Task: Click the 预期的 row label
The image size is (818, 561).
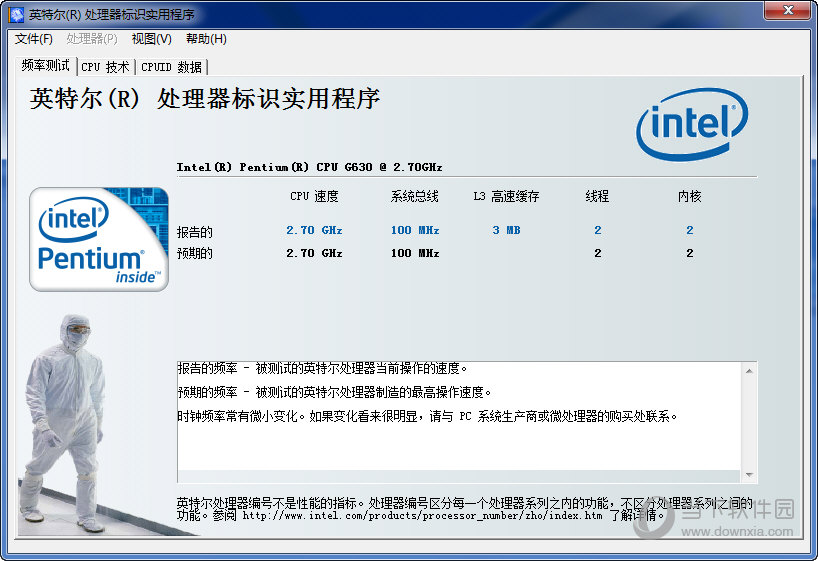Action: pos(195,253)
